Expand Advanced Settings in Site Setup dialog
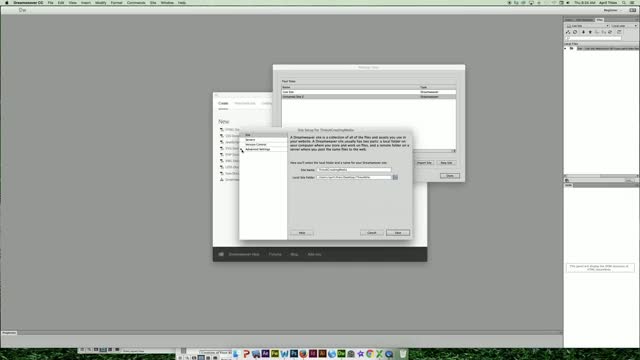Viewport: 640px width, 360px height. [242, 150]
